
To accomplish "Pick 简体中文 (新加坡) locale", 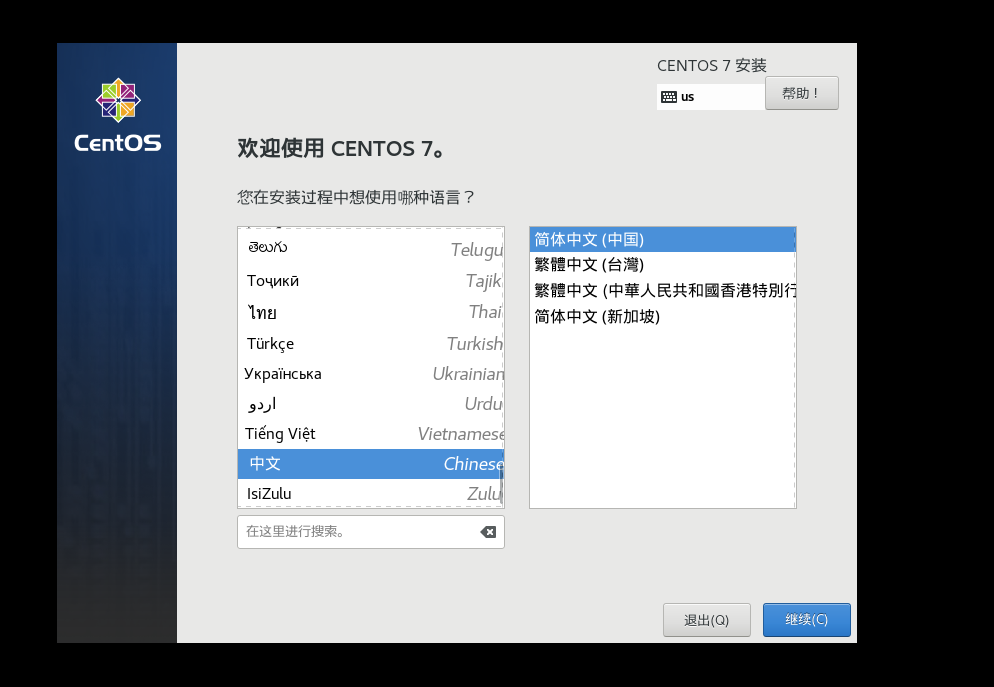I will 662,316.
